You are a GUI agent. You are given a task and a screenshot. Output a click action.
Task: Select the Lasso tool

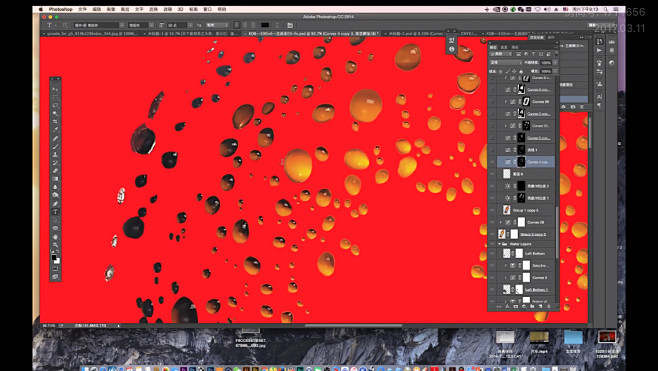click(x=55, y=105)
